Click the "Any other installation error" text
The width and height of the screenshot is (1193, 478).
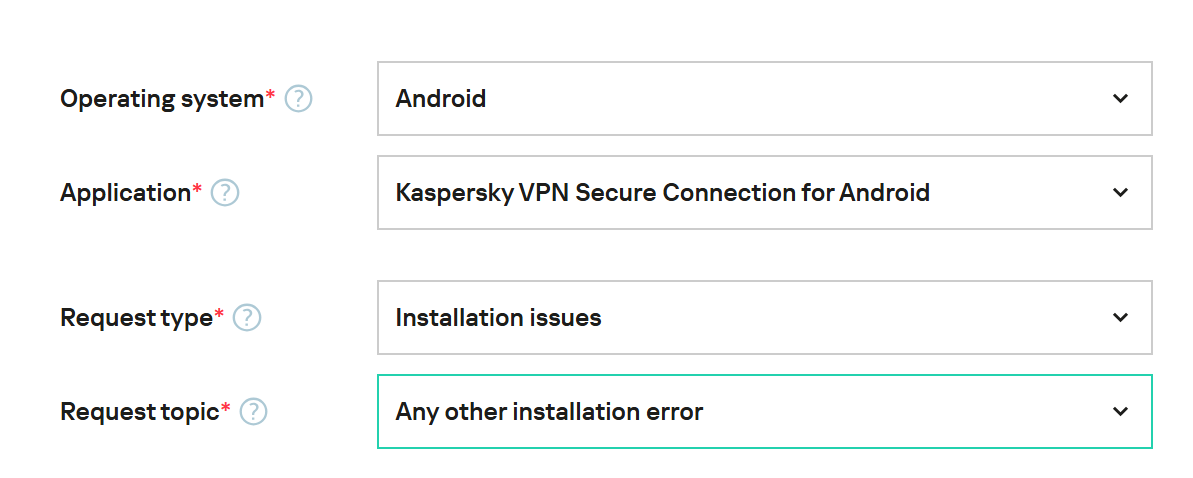(x=549, y=411)
